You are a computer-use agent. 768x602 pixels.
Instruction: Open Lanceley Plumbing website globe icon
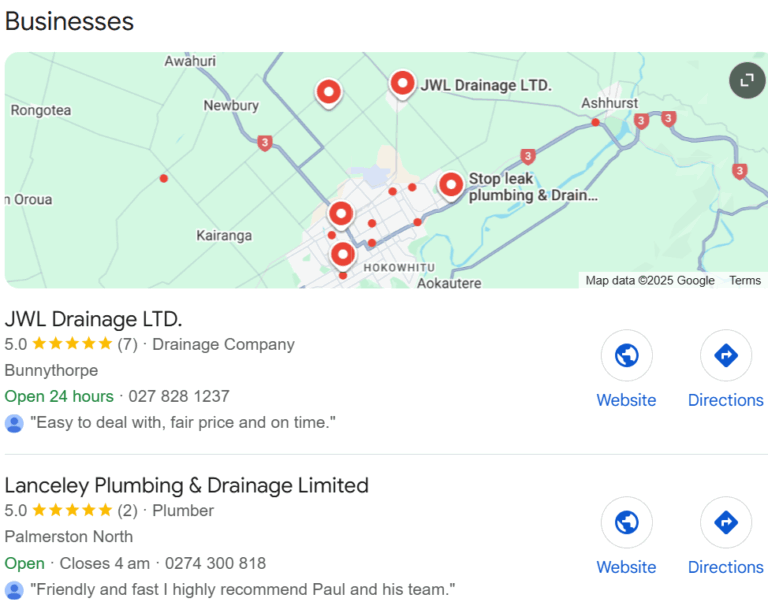coord(626,523)
